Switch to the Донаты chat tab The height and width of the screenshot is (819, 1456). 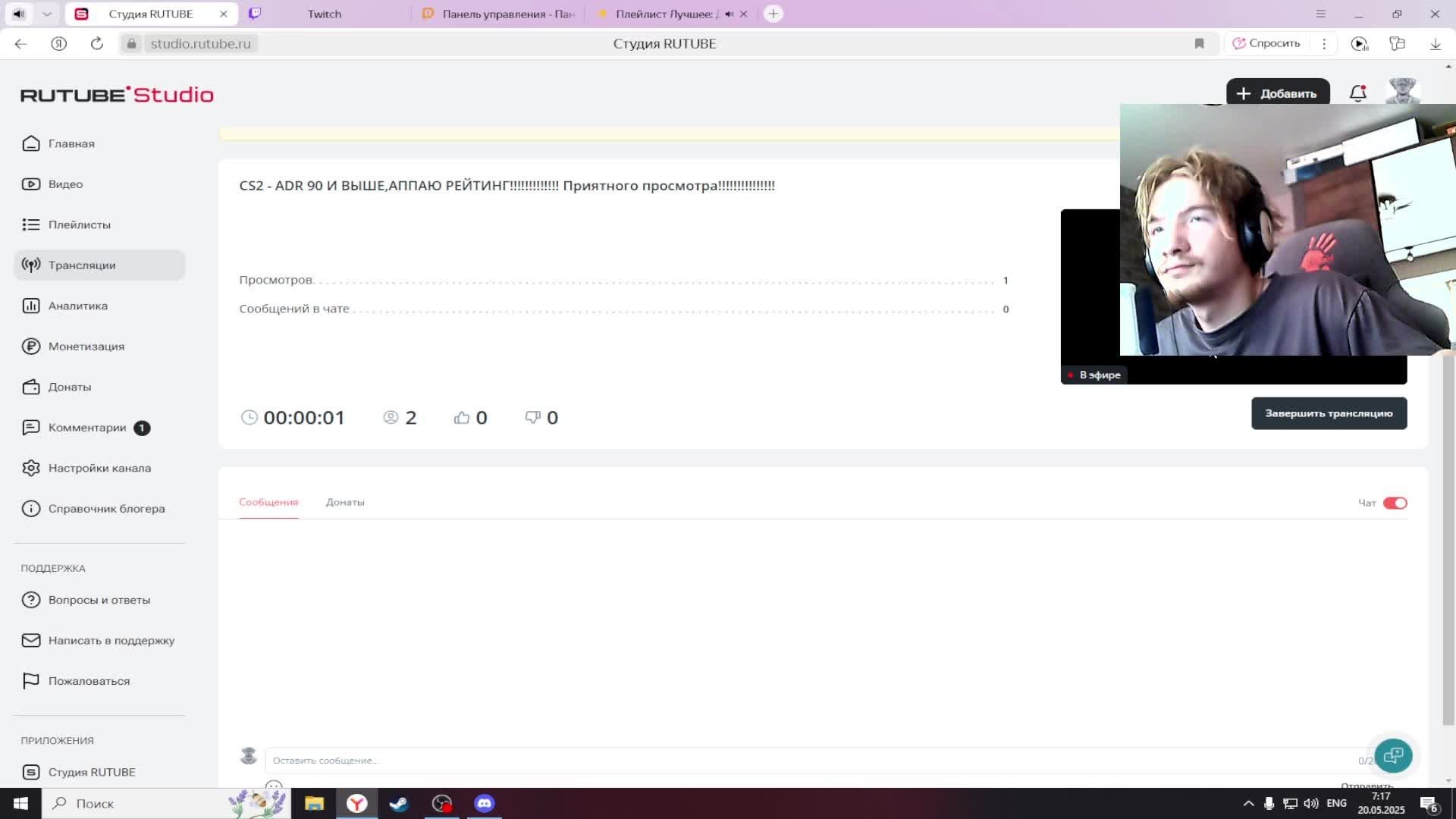click(x=345, y=502)
